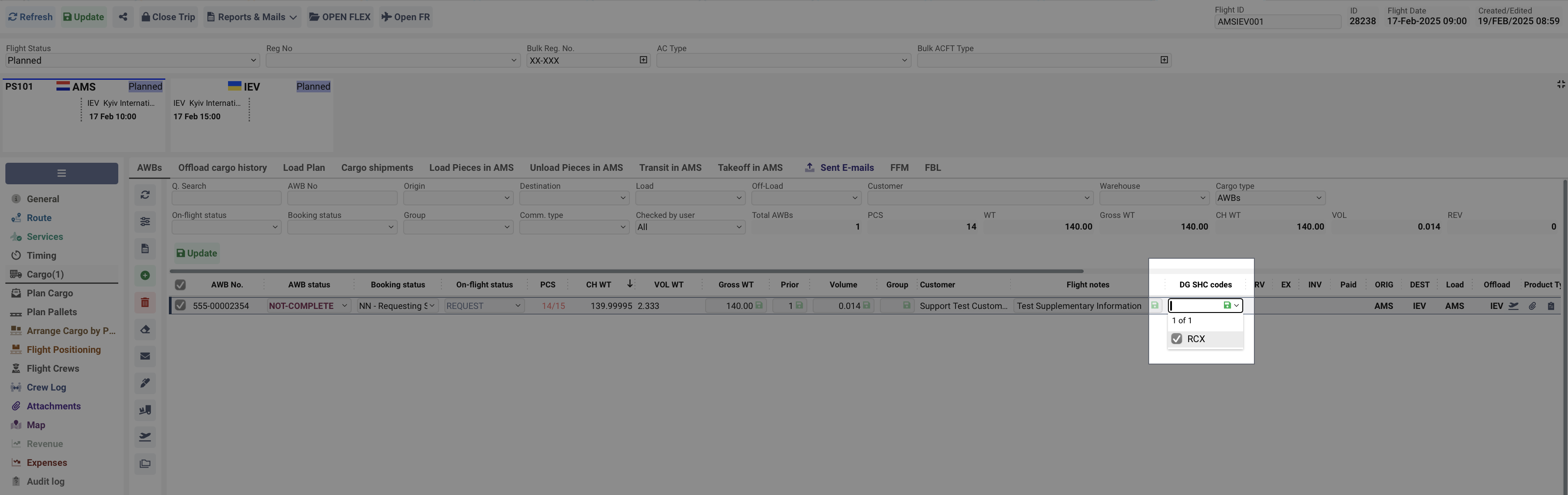This screenshot has height=495, width=1568.
Task: Toggle the select-all checkbox in table header
Action: [x=180, y=285]
